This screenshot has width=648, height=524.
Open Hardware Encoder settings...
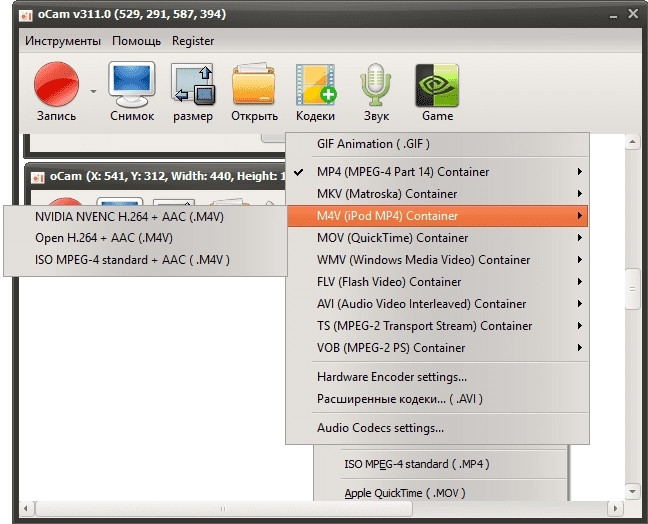[x=437, y=377]
